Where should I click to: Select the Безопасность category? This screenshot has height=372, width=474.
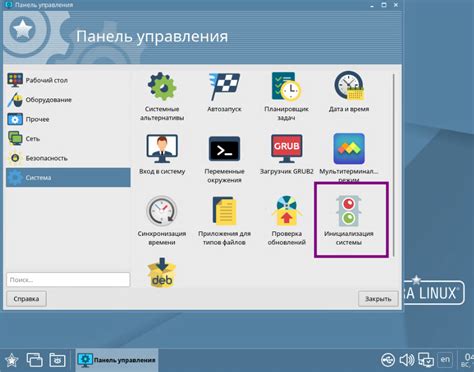[x=68, y=158]
